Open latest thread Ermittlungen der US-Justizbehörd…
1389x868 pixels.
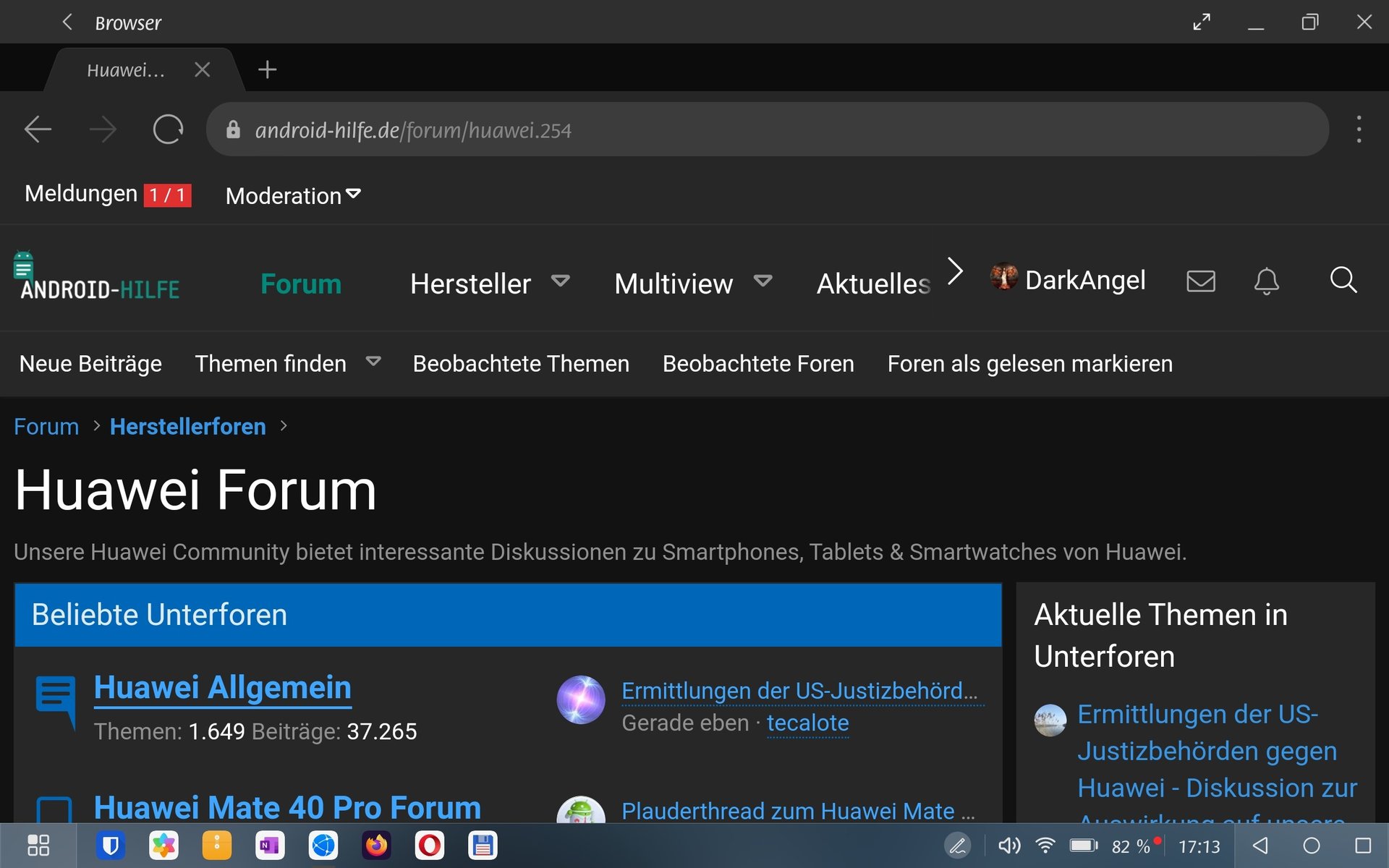(x=803, y=691)
